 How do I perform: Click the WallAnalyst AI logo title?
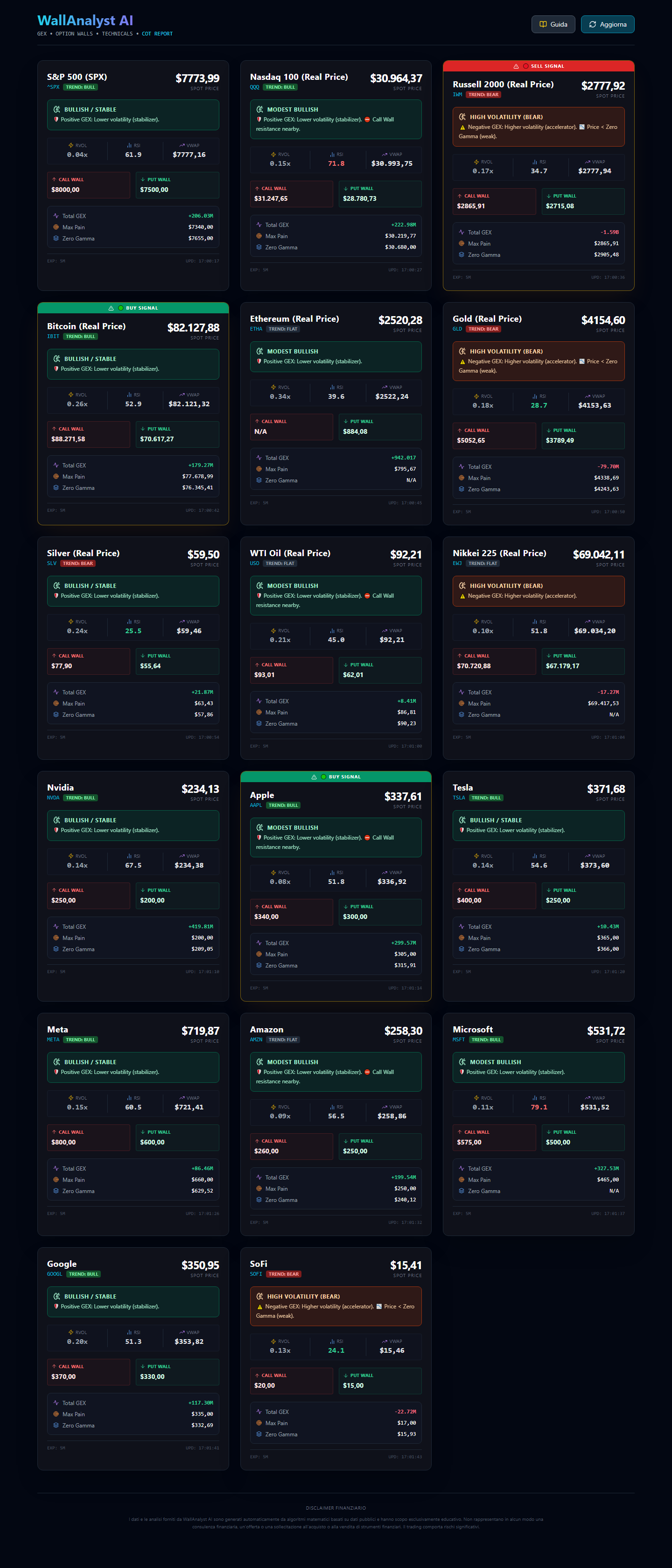pyautogui.click(x=85, y=21)
